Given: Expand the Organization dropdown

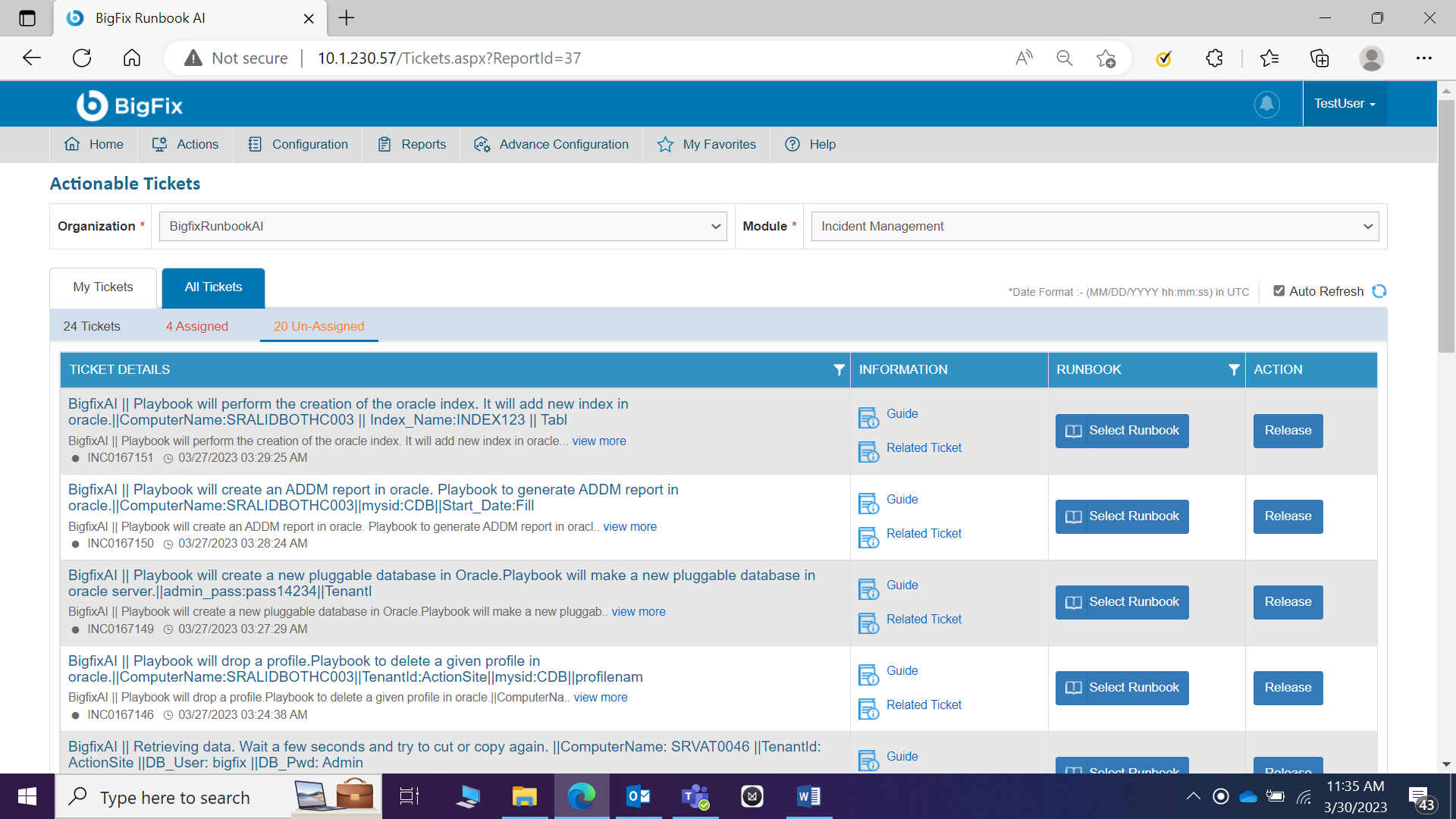Looking at the screenshot, I should click(443, 226).
